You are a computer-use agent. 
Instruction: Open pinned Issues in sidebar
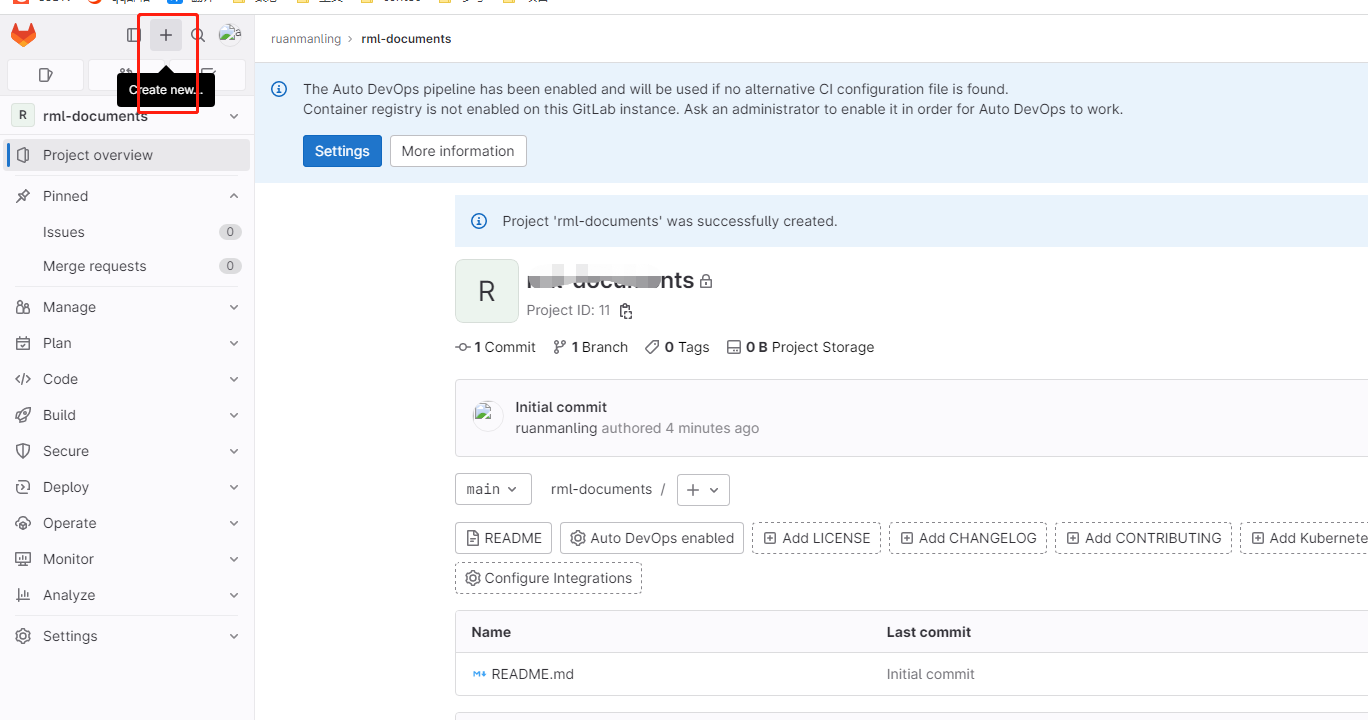127,232
